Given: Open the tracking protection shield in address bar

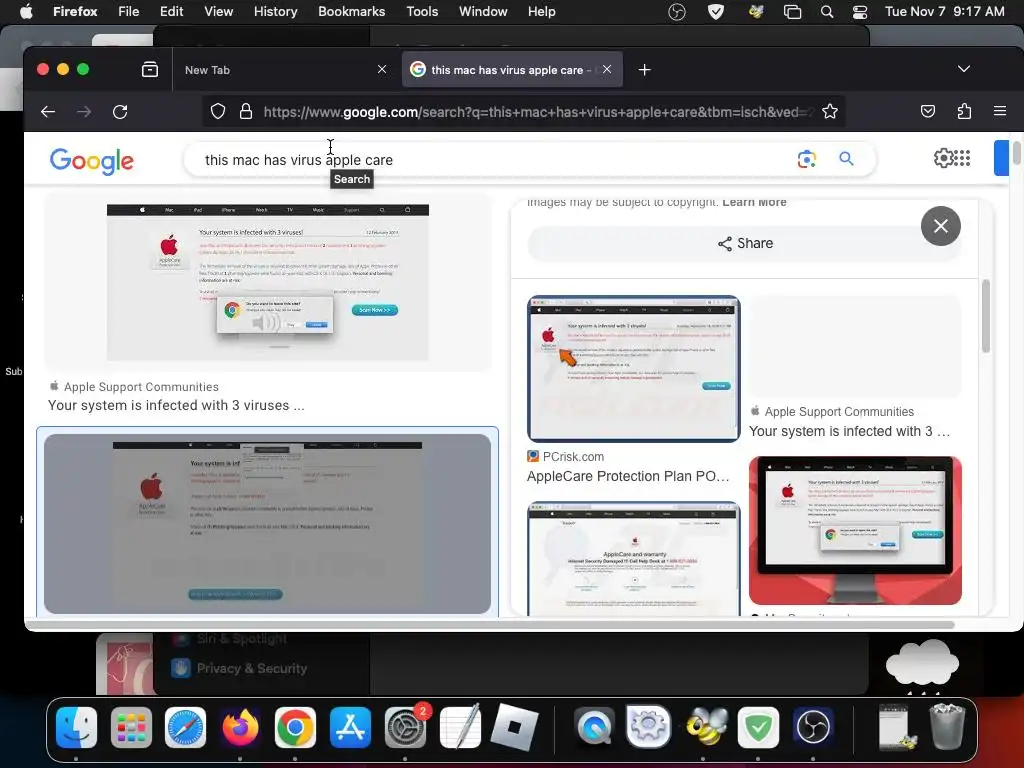Looking at the screenshot, I should (x=218, y=112).
